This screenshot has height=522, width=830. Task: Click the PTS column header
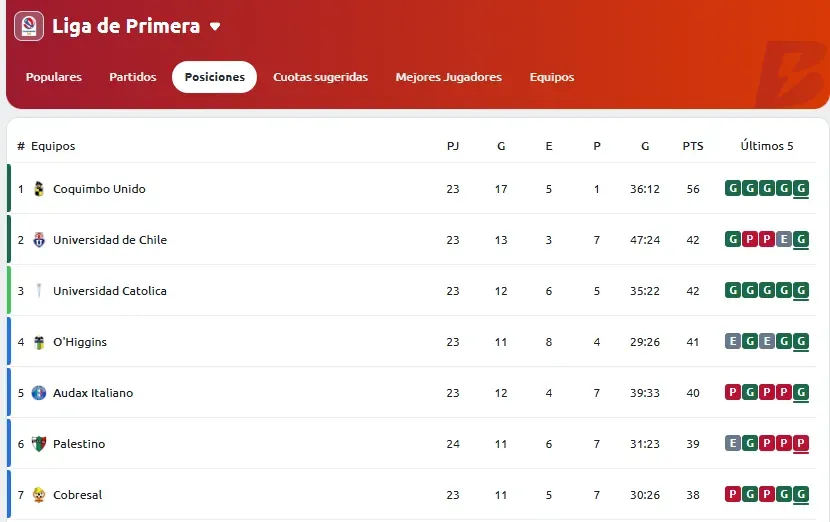[693, 146]
